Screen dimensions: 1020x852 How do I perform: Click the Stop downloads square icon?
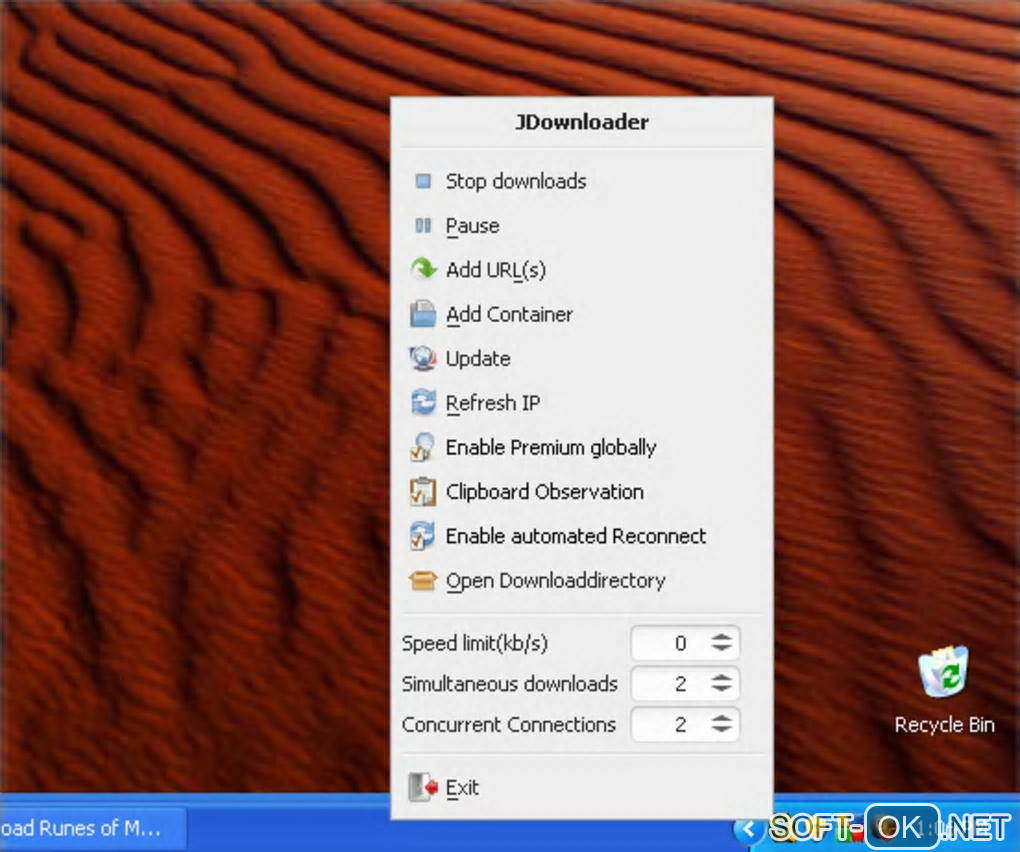click(x=423, y=181)
